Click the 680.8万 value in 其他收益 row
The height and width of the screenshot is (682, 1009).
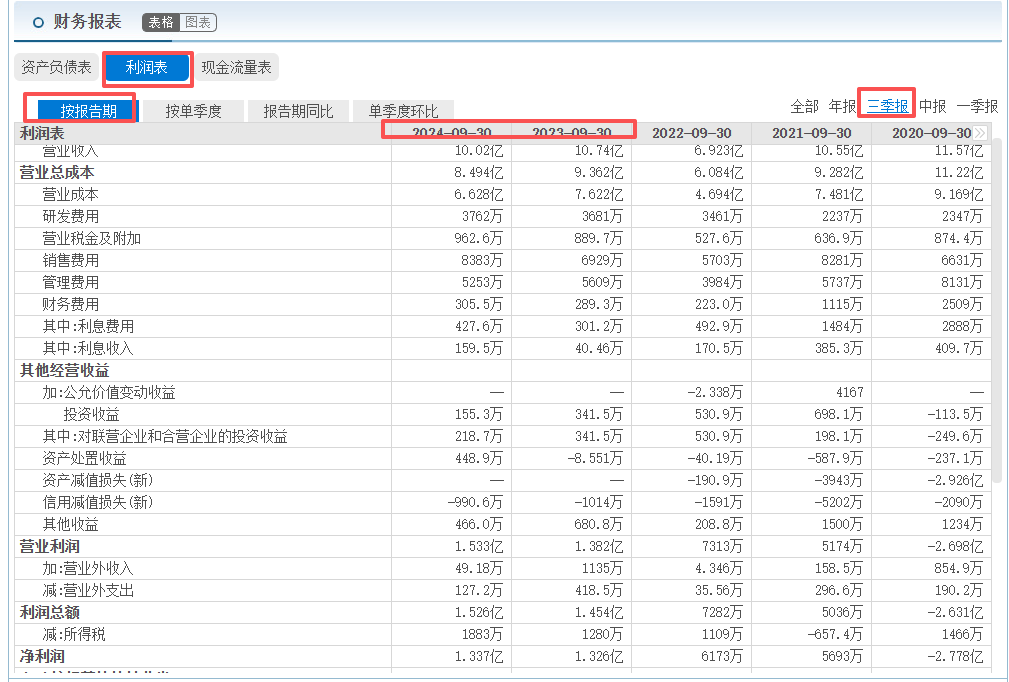[598, 524]
